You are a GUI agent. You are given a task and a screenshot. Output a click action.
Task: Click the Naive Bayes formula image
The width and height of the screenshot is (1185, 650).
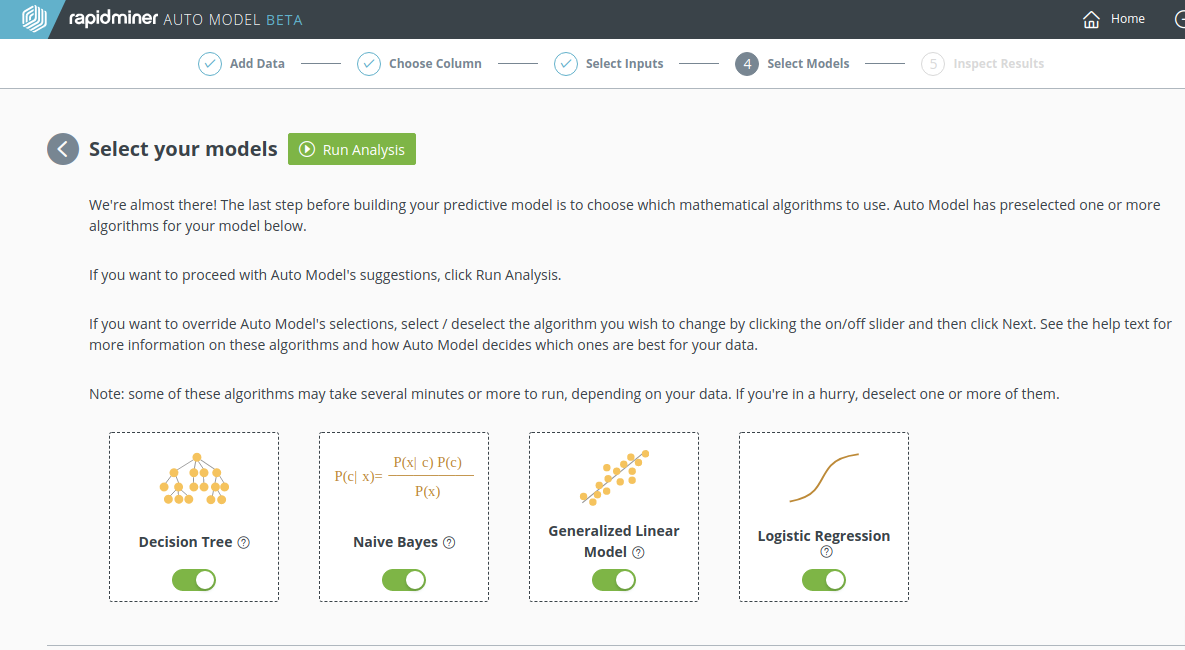pos(404,477)
